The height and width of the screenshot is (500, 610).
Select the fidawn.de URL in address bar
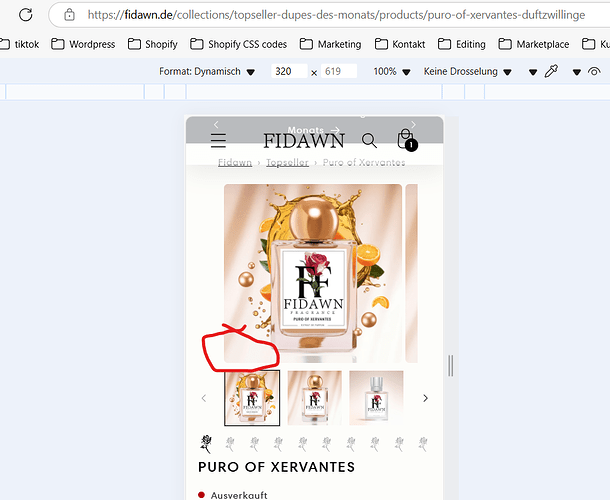pos(336,15)
